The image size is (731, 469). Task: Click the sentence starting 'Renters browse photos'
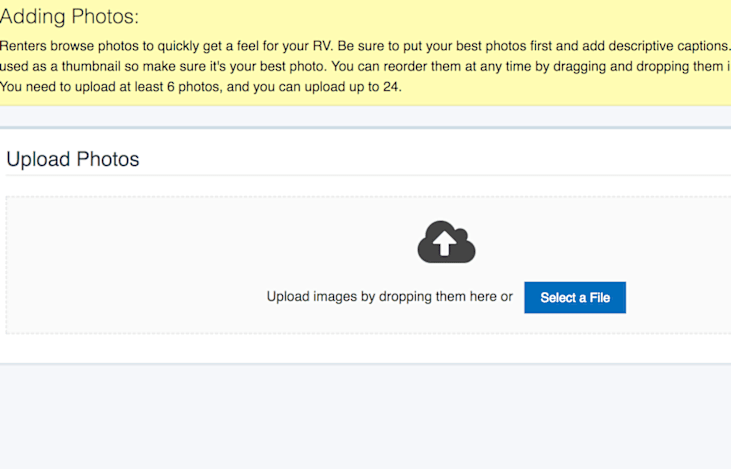pyautogui.click(x=365, y=46)
